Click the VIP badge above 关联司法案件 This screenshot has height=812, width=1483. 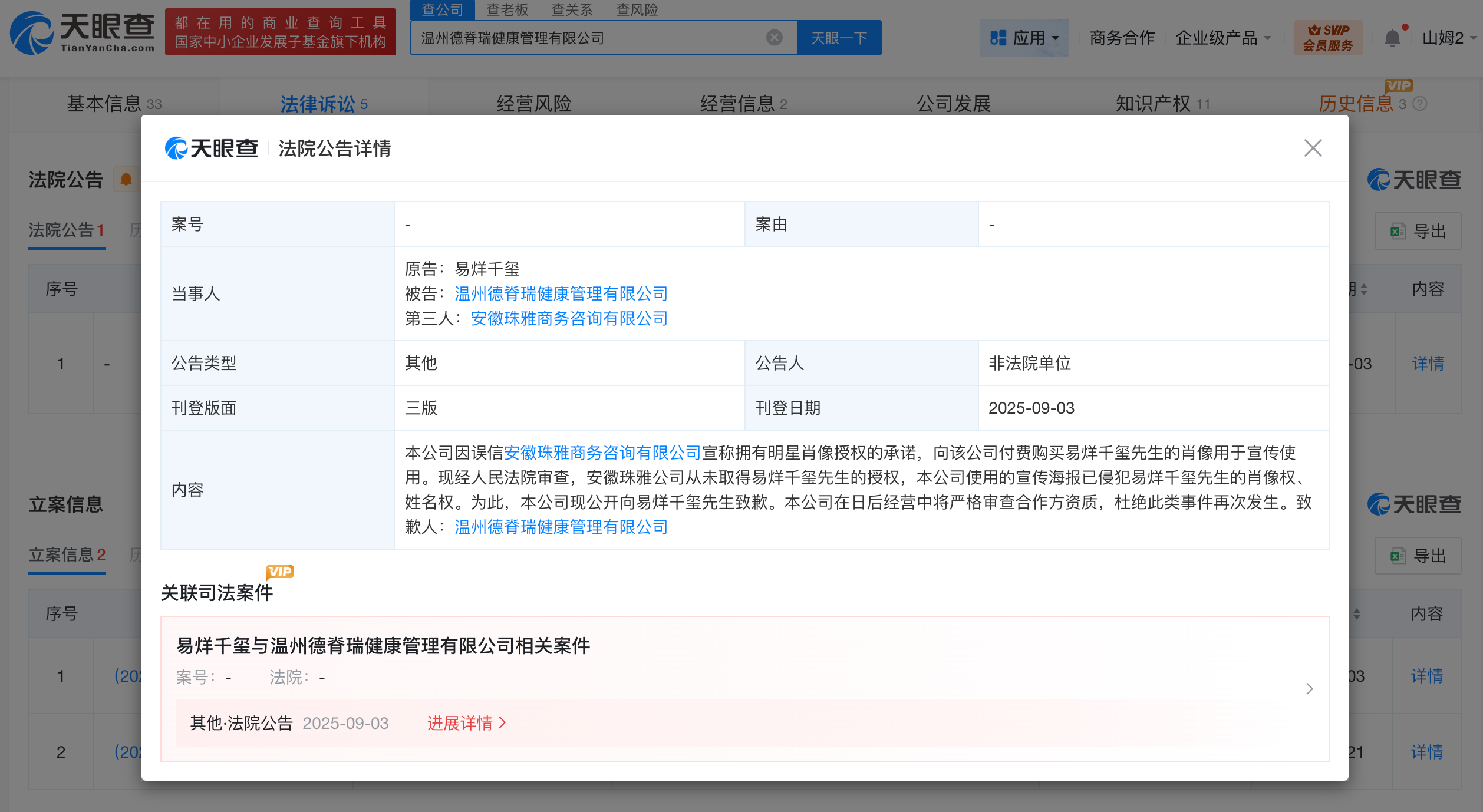(279, 572)
